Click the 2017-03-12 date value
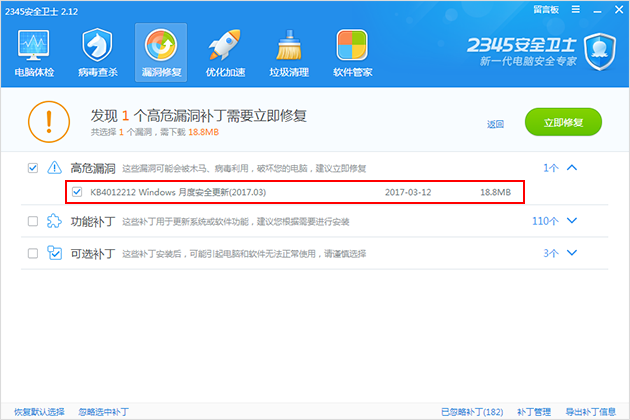This screenshot has height=420, width=630. [408, 192]
